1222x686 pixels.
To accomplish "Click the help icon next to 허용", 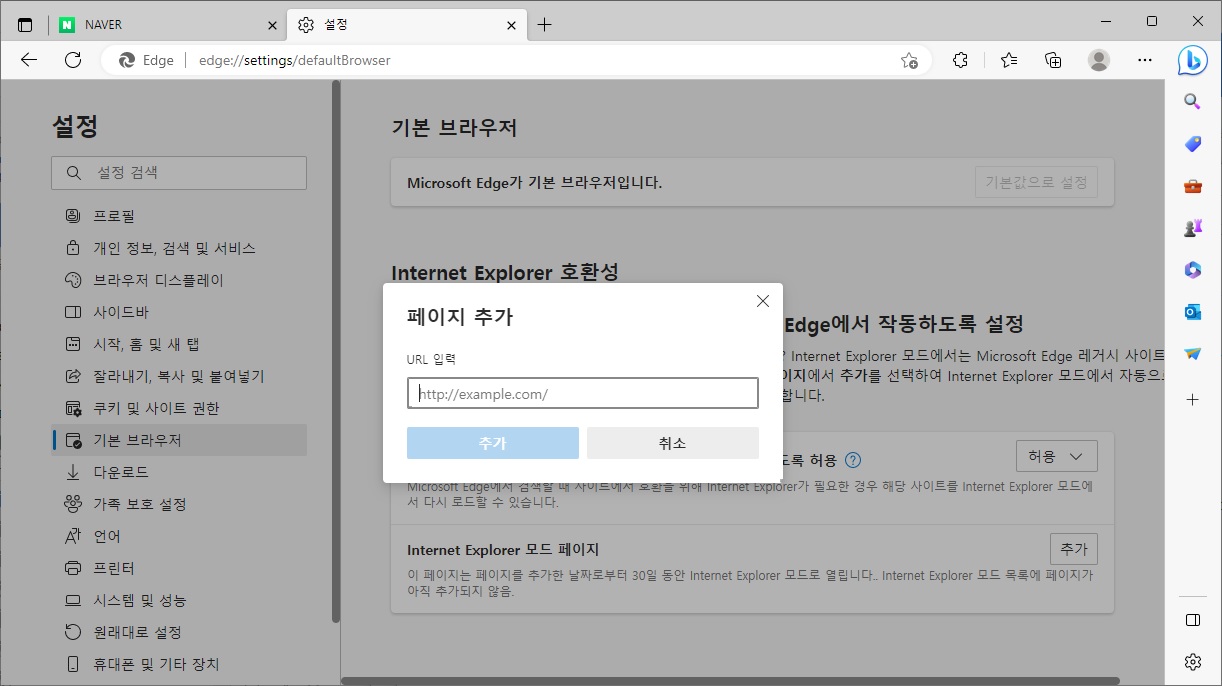I will click(x=853, y=460).
